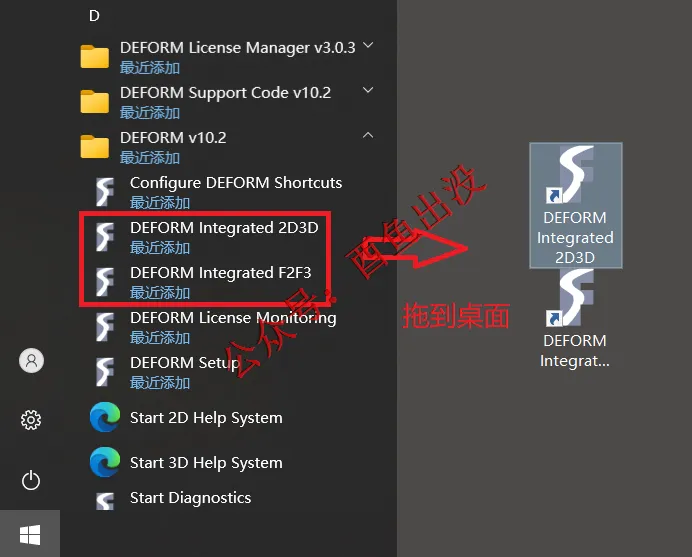Select the DEFORM Integrat... desktop shortcut

coord(575,320)
